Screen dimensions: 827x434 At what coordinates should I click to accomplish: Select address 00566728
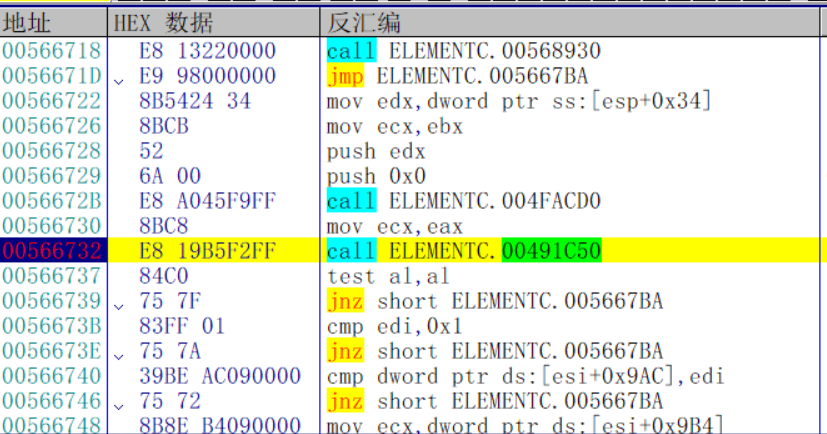click(52, 151)
